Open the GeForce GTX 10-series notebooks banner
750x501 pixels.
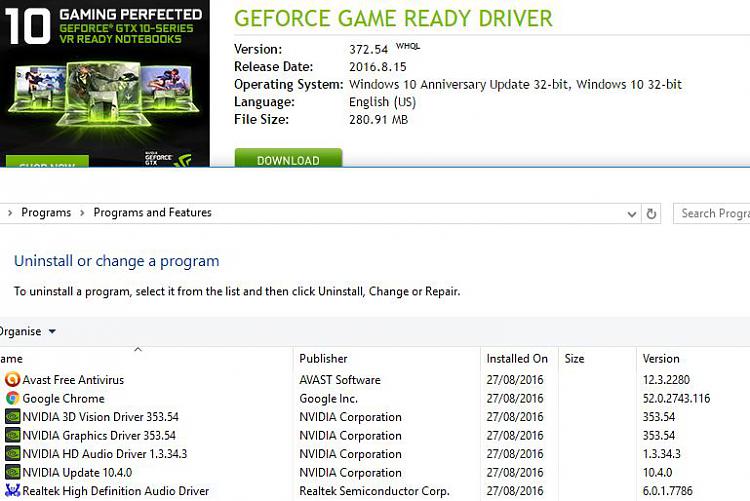pyautogui.click(x=105, y=83)
